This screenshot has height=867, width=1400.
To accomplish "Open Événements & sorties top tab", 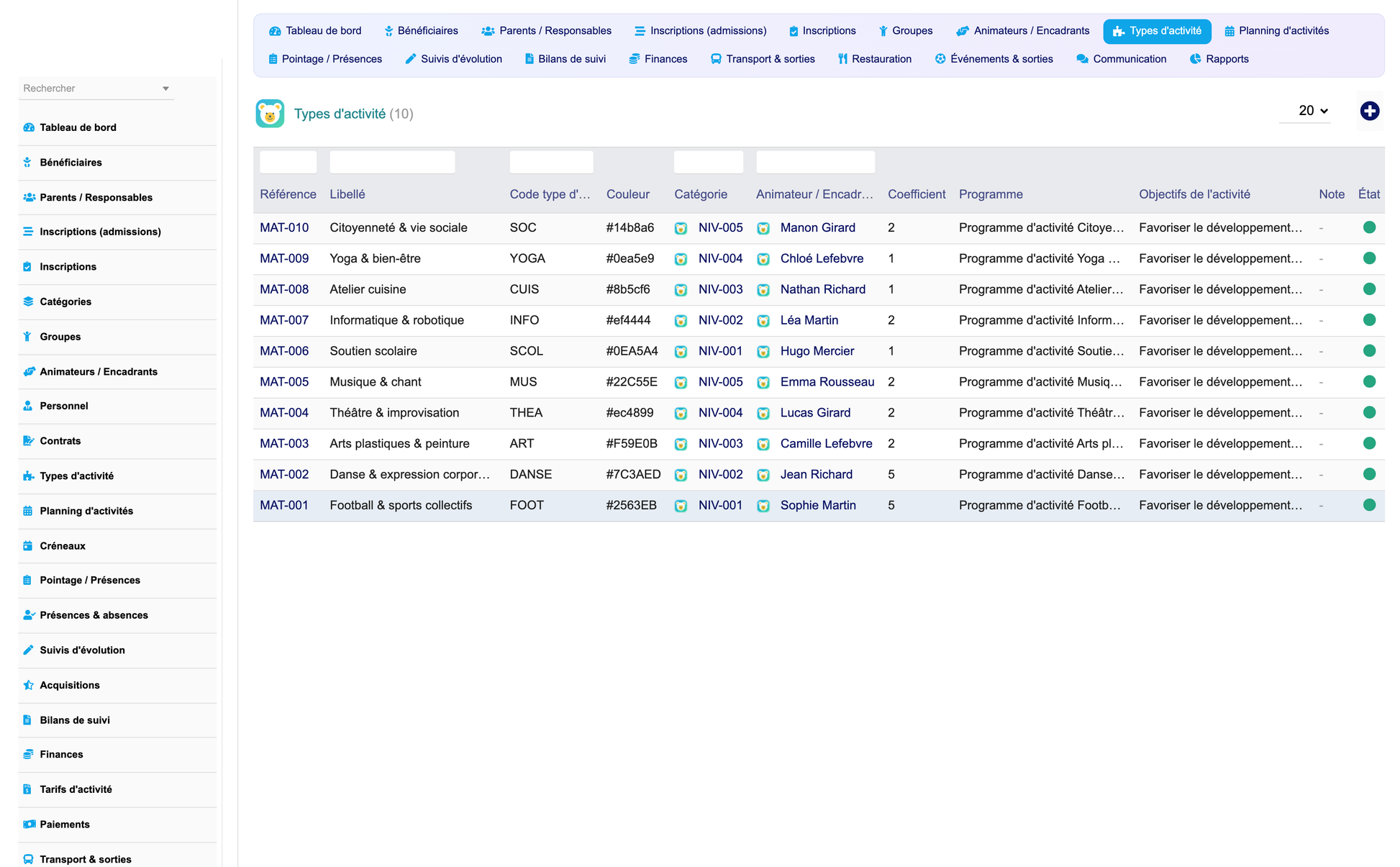I will (x=994, y=59).
